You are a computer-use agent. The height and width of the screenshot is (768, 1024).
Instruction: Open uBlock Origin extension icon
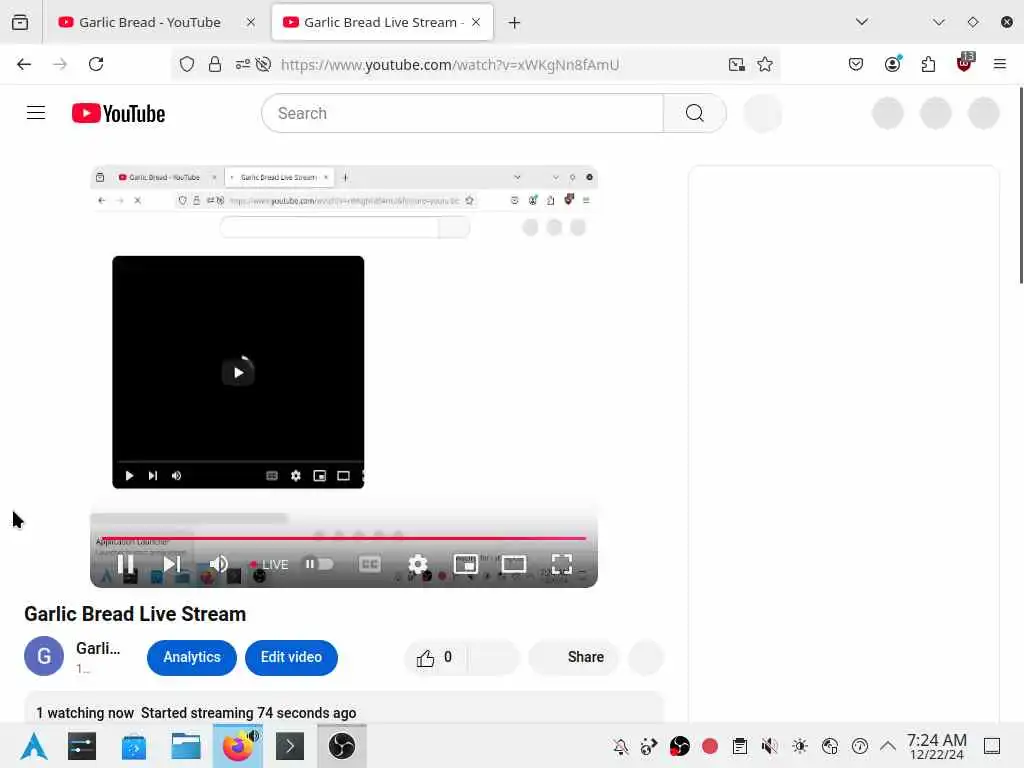coord(965,63)
